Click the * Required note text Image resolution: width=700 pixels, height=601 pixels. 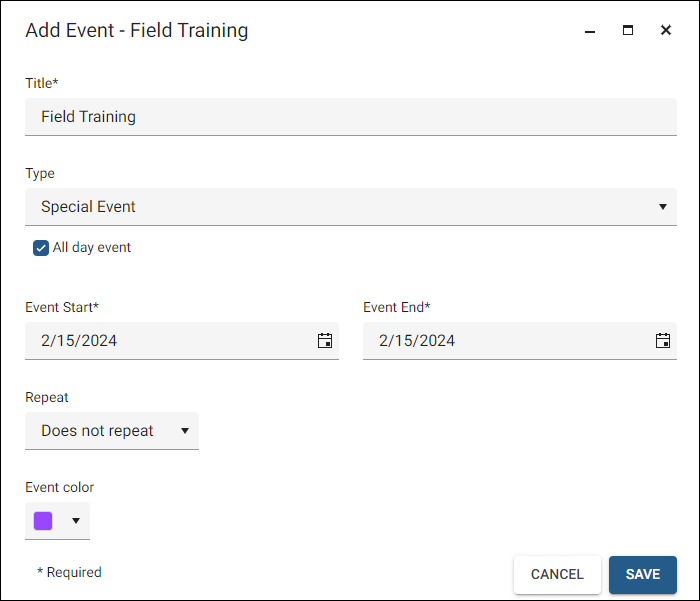[x=69, y=572]
